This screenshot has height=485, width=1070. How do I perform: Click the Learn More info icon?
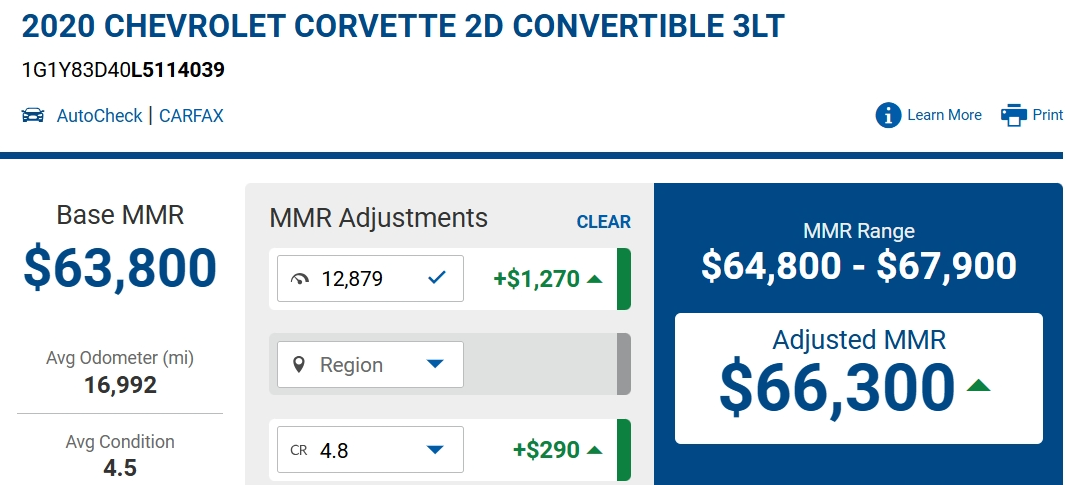pos(888,115)
